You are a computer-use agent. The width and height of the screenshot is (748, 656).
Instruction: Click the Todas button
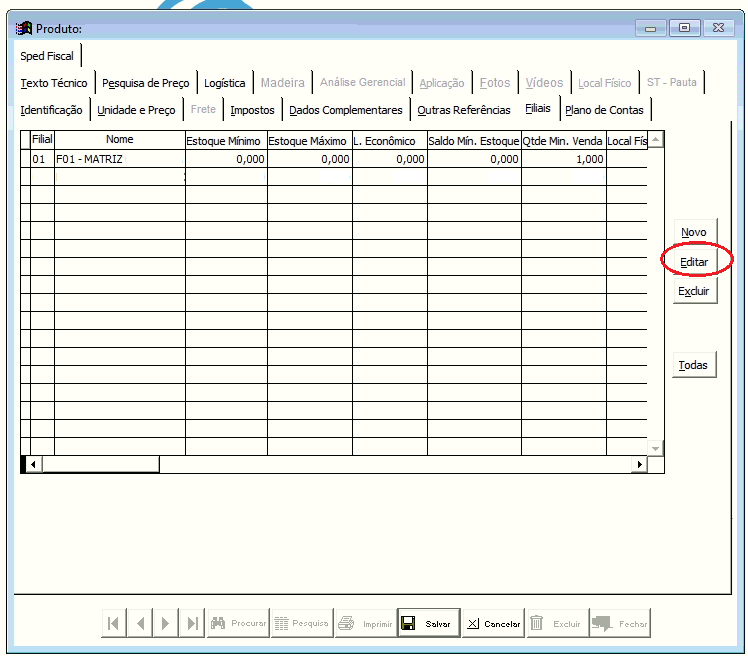(x=694, y=365)
